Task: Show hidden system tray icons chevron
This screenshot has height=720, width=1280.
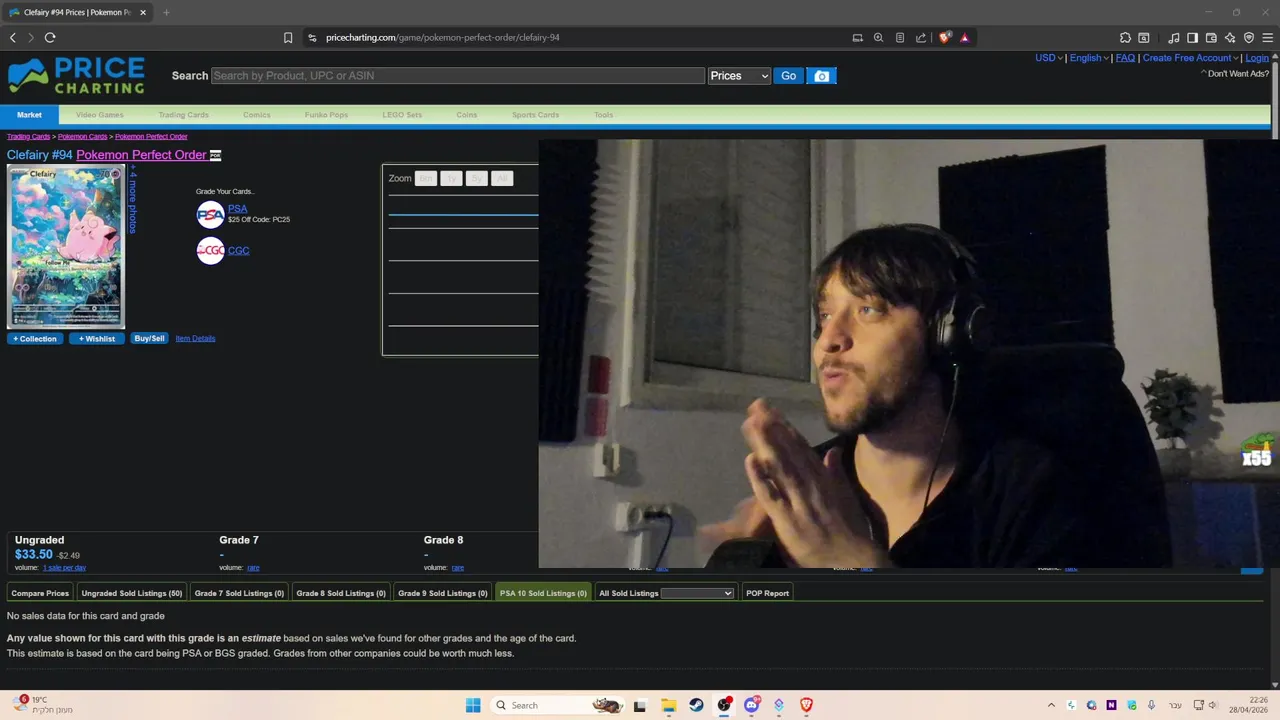Action: [1051, 705]
